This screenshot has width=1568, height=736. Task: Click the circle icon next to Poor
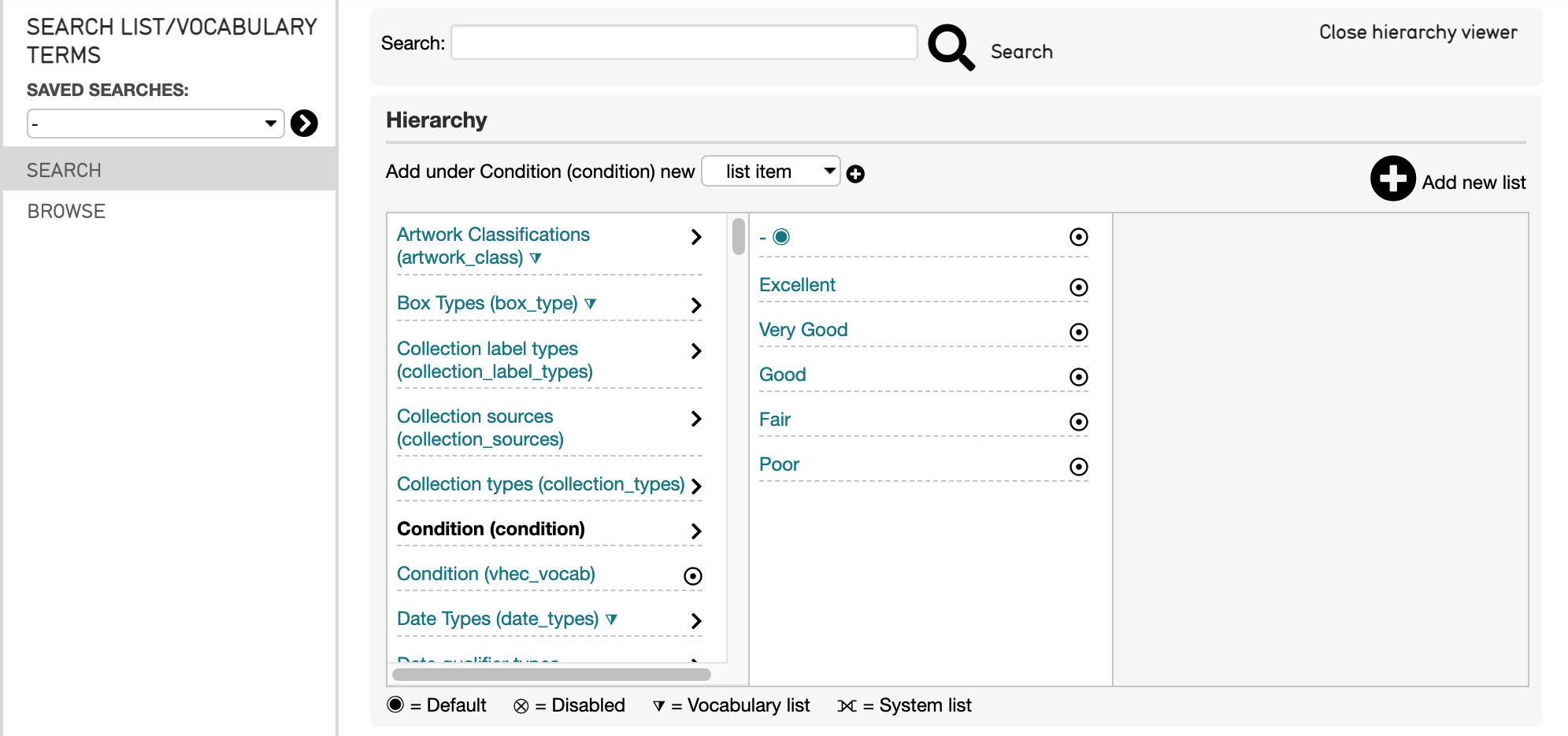coord(1078,467)
